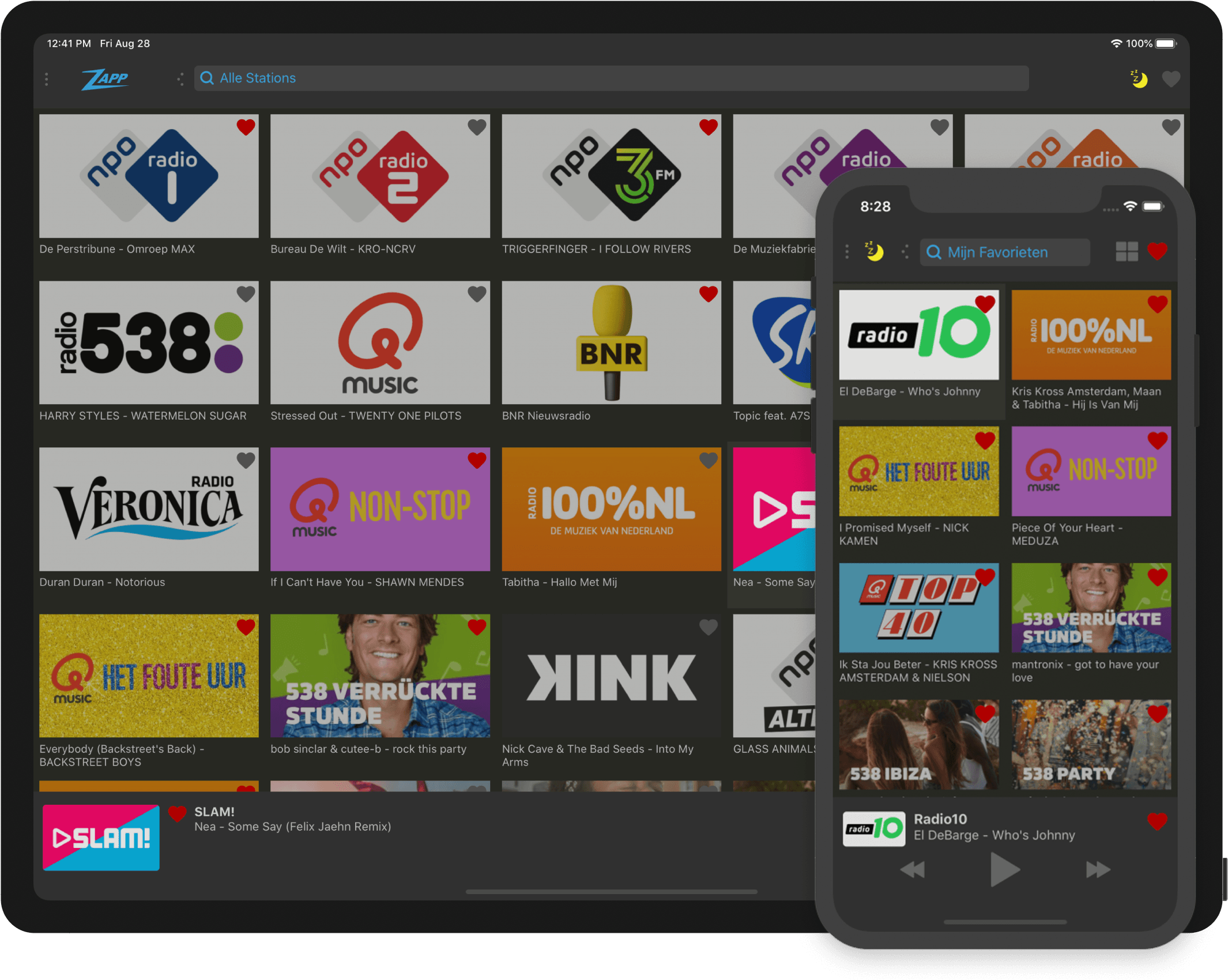Play the Qmusic tile
Screen dimensions: 1228x980
(380, 342)
